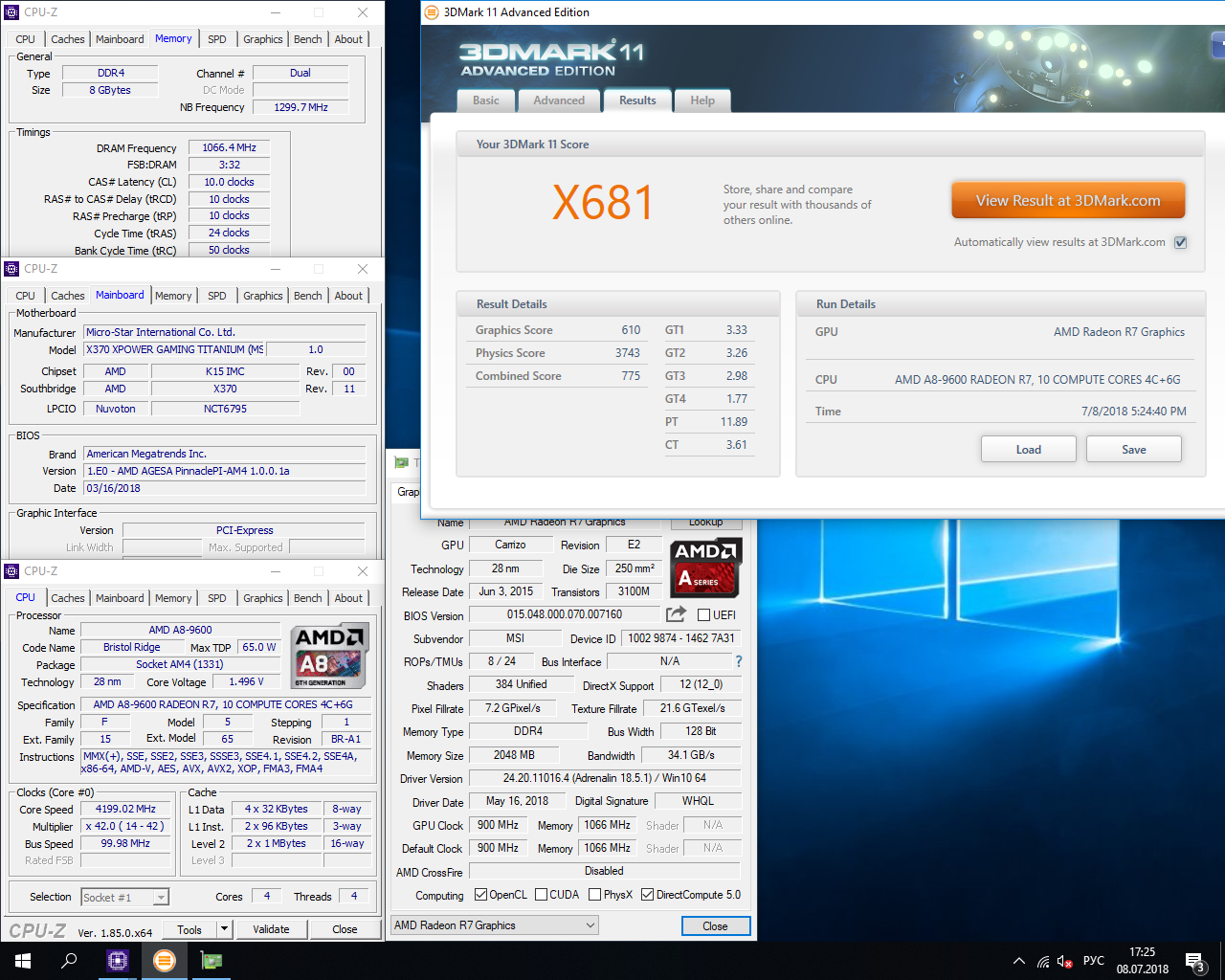Open About tab in top CPU-Z Memory window
This screenshot has width=1225, height=980.
click(348, 39)
